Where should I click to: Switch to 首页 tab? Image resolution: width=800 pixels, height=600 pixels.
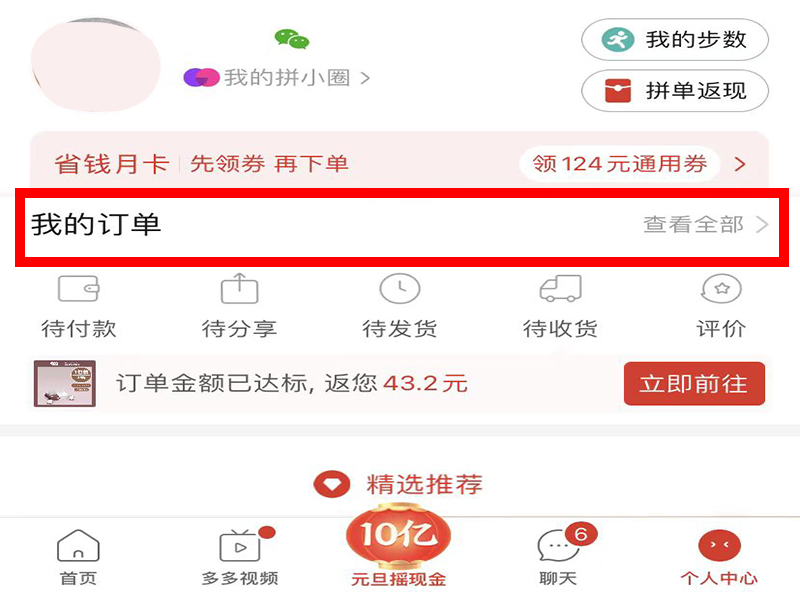point(78,558)
